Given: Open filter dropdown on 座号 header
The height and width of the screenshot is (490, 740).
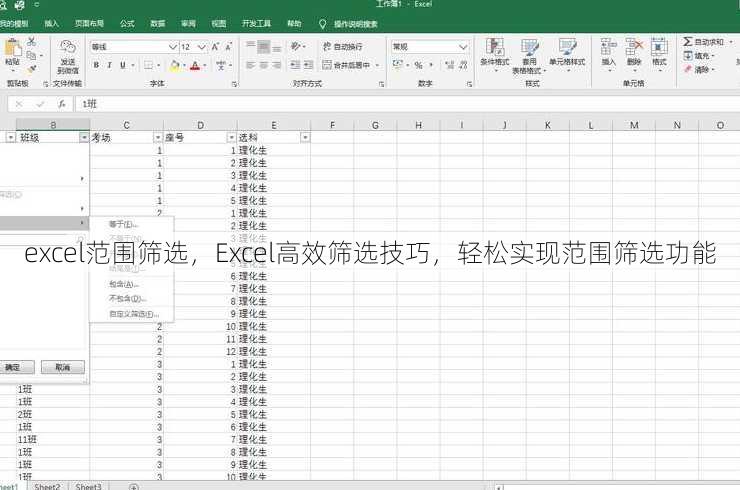Looking at the screenshot, I should 231,137.
